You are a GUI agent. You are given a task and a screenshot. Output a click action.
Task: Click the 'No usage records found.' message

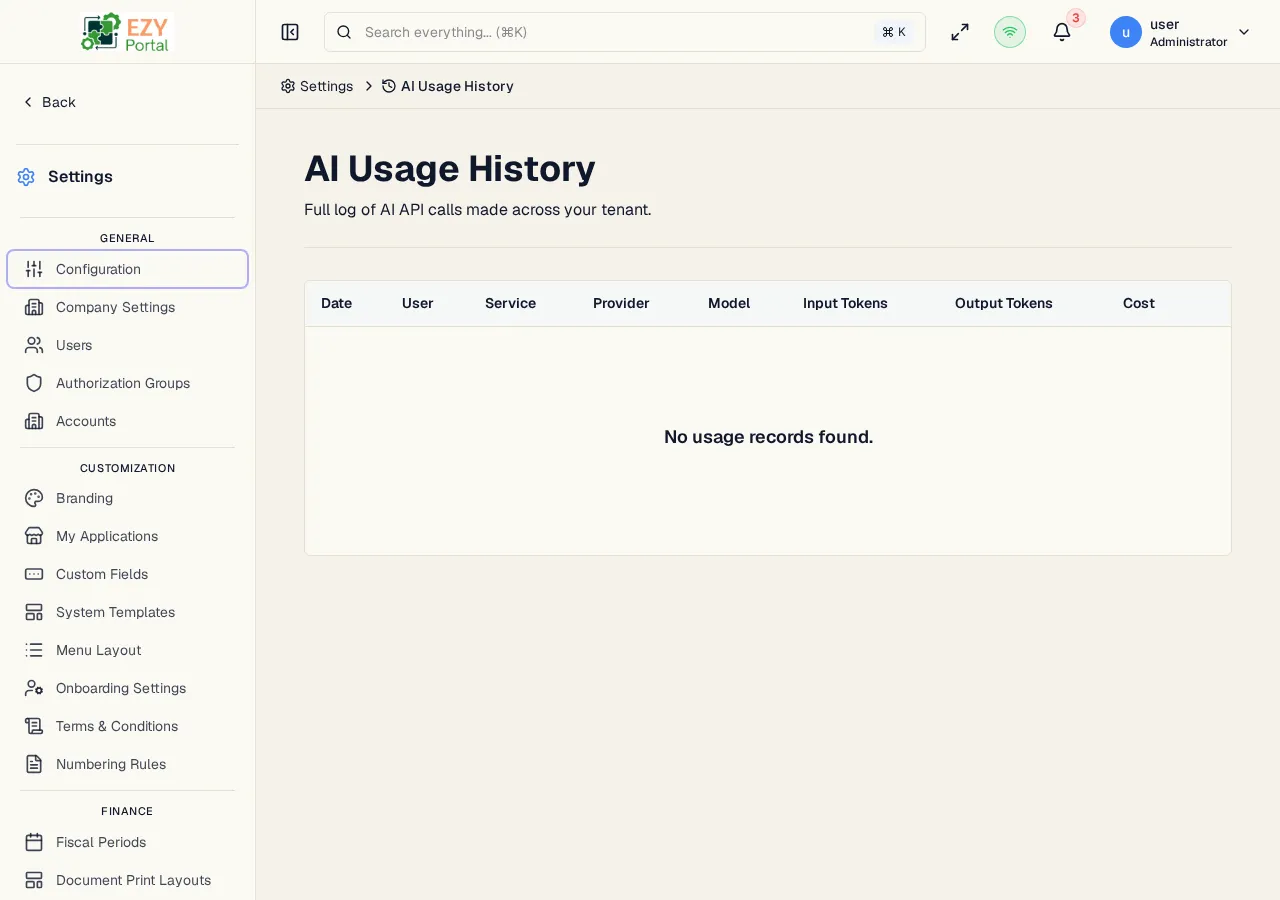[x=768, y=437]
